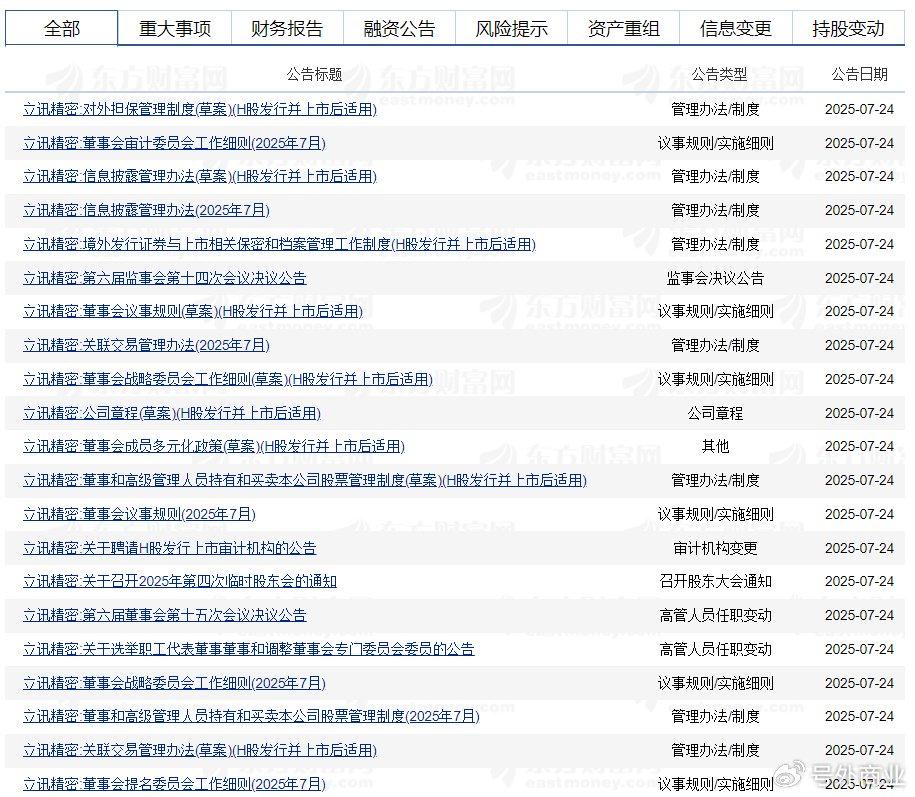915x797 pixels.
Task: Open 信息披露管理办法(2025年7月) link
Action: (x=146, y=210)
